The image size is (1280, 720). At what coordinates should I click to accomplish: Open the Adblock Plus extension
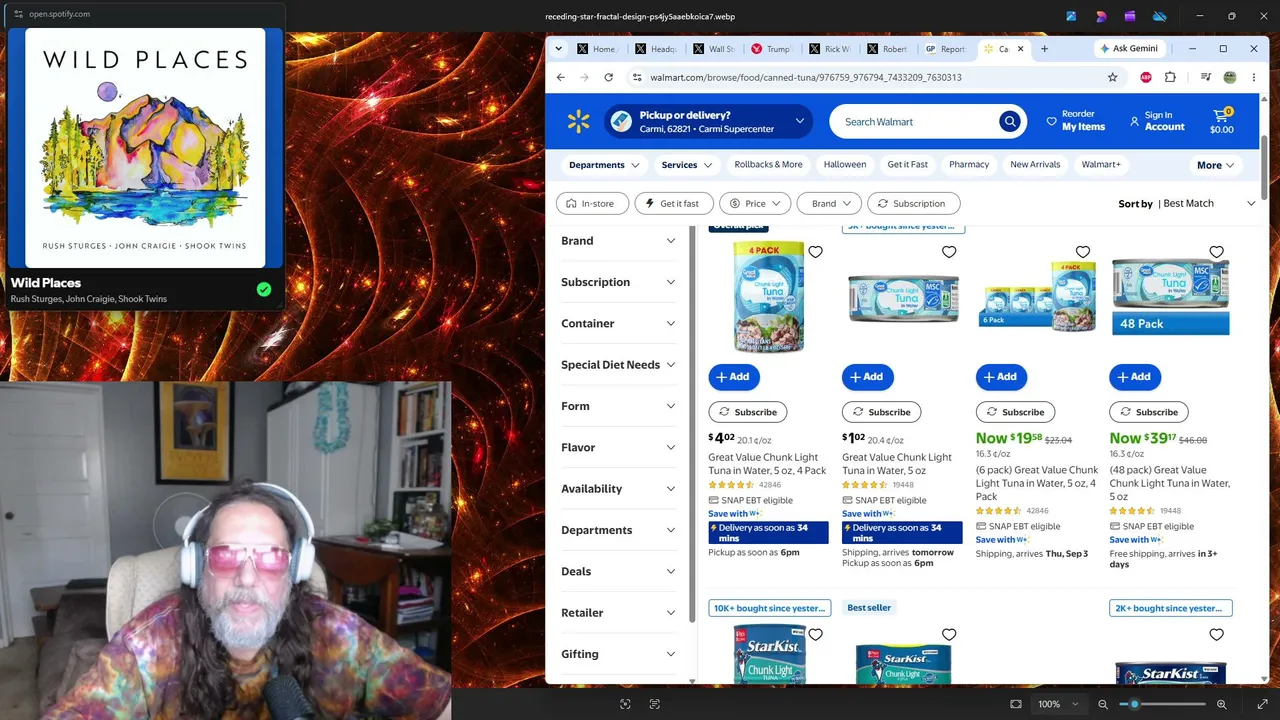1146,77
